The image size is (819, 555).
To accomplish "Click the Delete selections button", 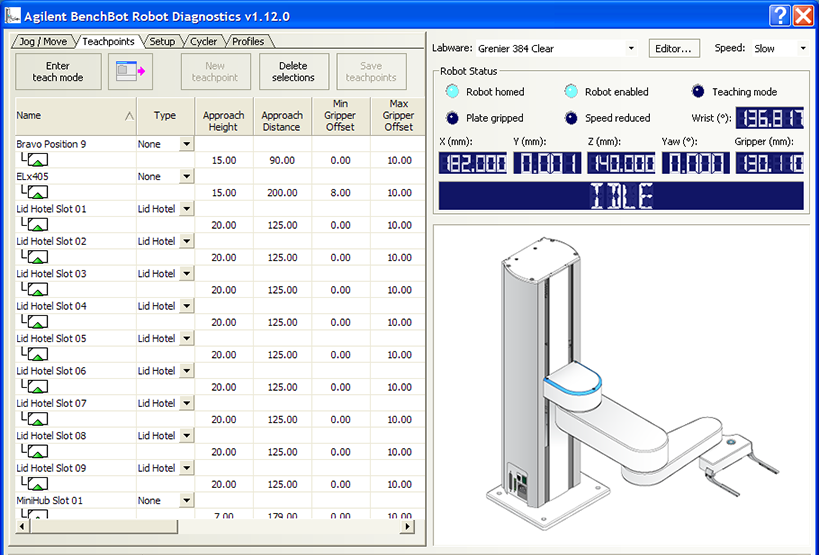I will 293,71.
